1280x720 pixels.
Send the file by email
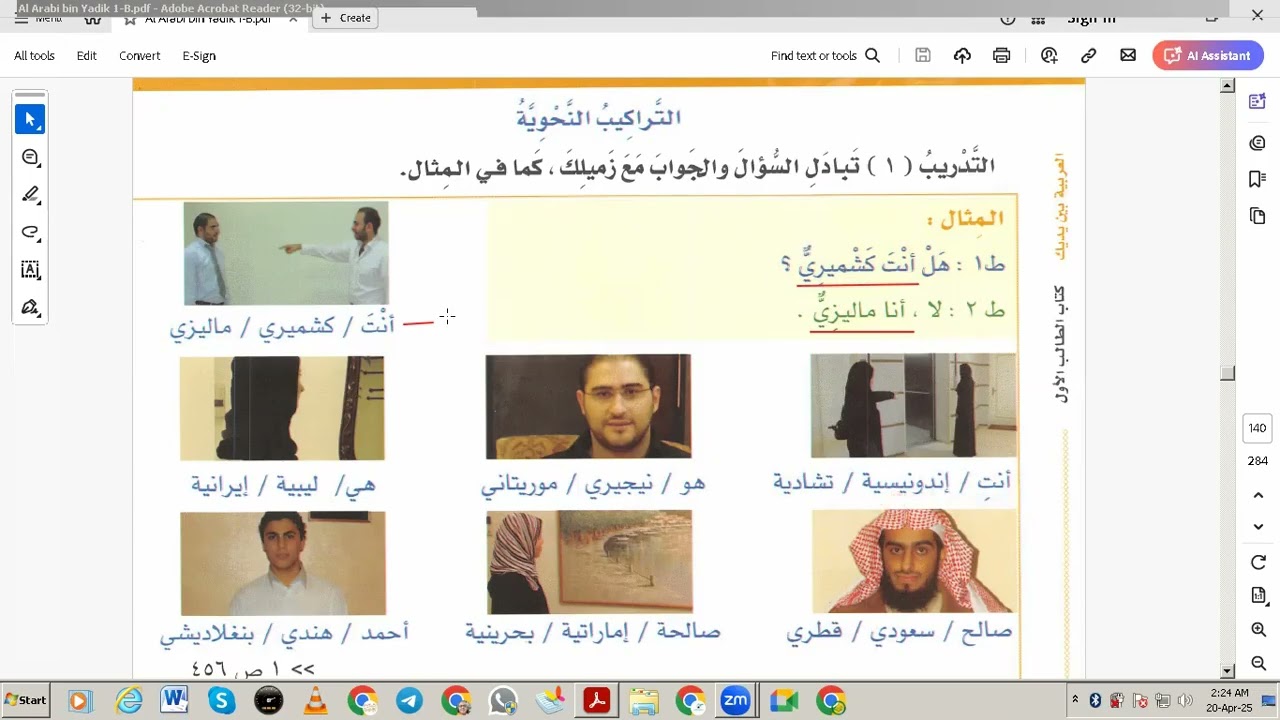(x=1128, y=56)
